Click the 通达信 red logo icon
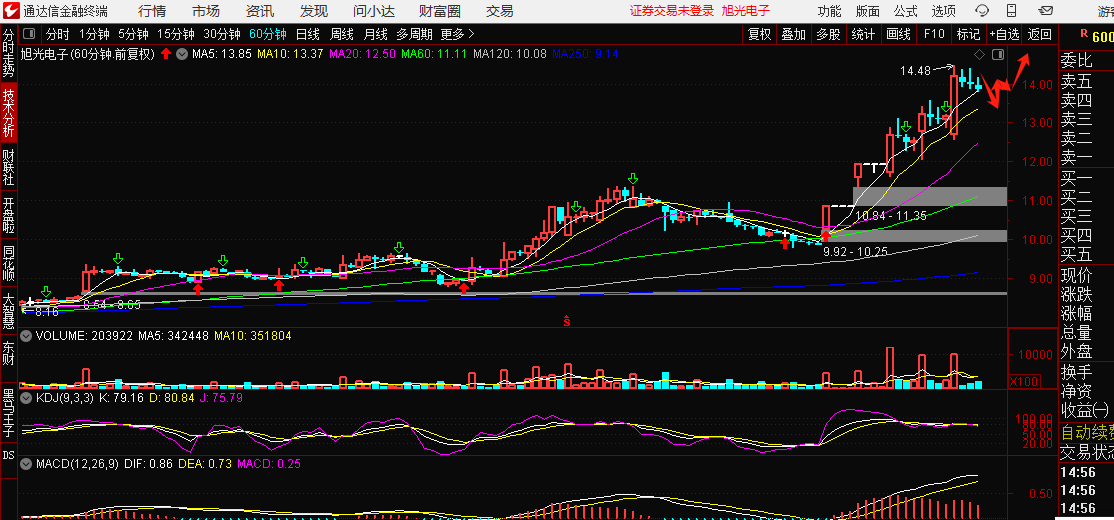 pos(11,11)
